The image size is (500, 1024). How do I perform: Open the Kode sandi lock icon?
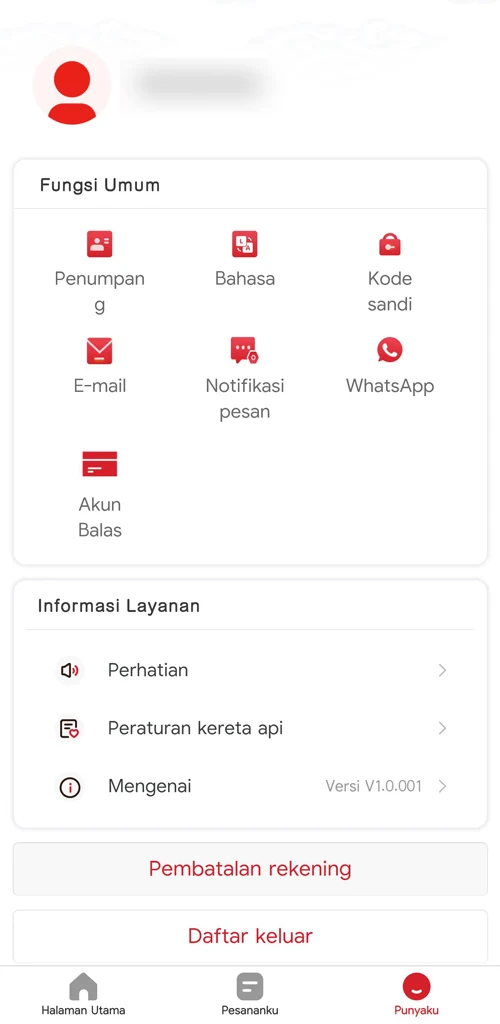(390, 244)
